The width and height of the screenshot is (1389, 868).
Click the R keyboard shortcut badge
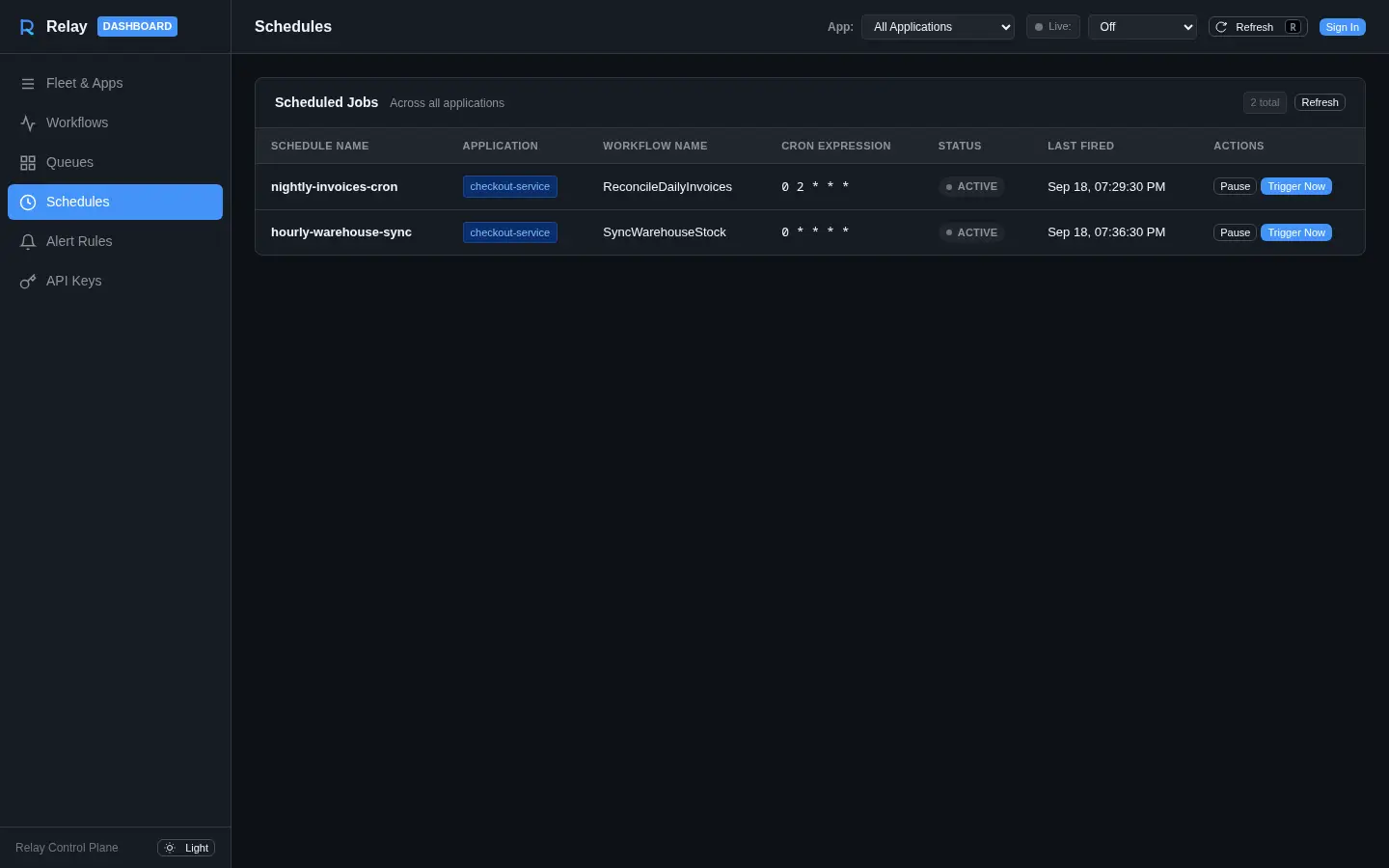point(1293,27)
